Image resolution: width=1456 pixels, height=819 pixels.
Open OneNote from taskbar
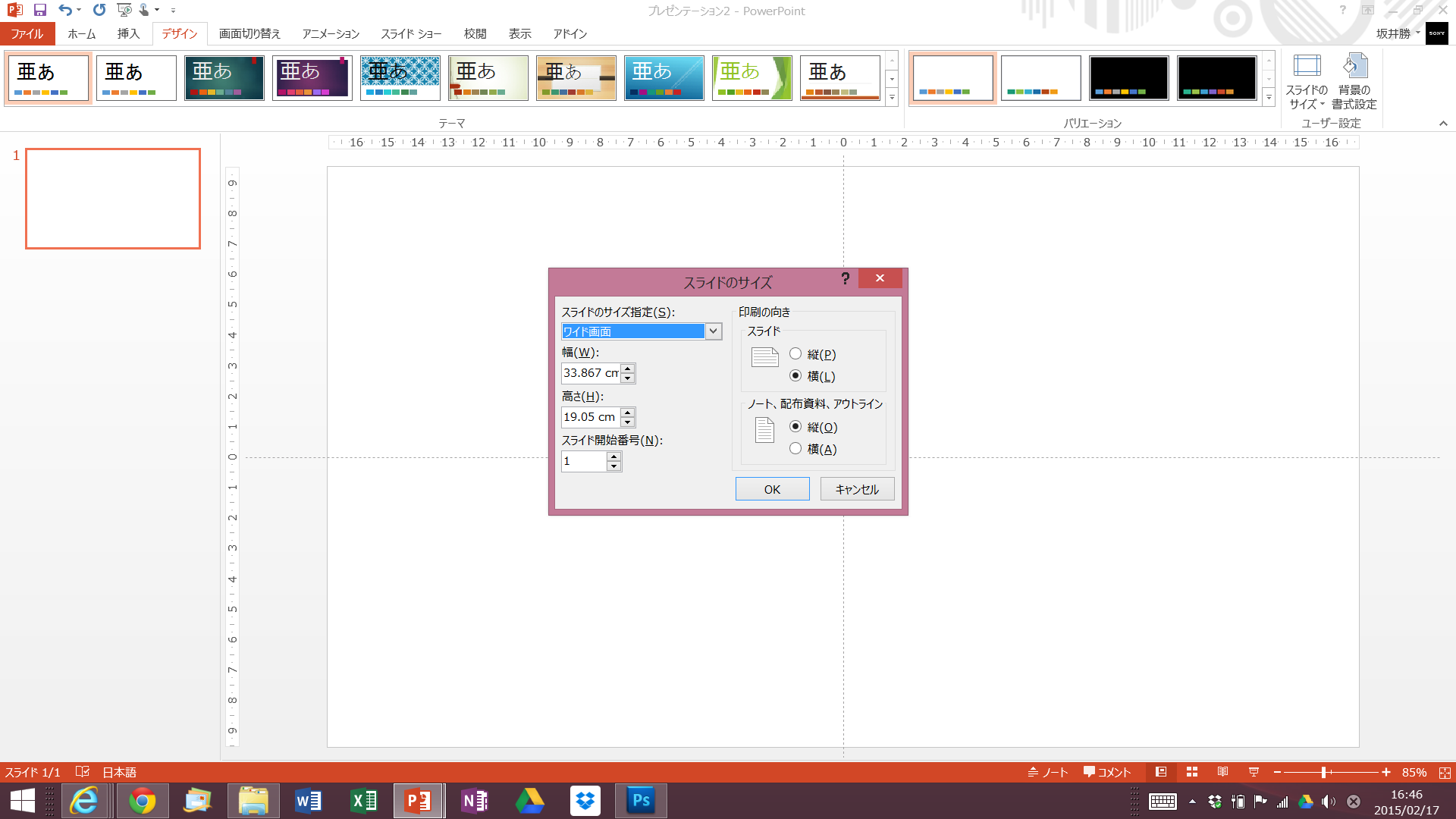(475, 800)
